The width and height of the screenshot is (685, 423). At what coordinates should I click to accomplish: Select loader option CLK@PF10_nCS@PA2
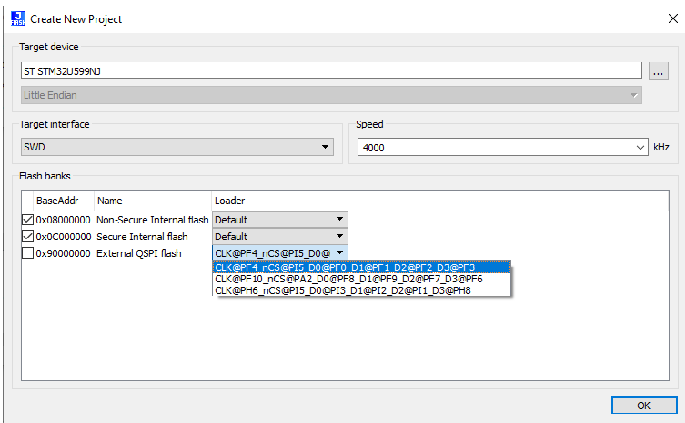pos(361,279)
